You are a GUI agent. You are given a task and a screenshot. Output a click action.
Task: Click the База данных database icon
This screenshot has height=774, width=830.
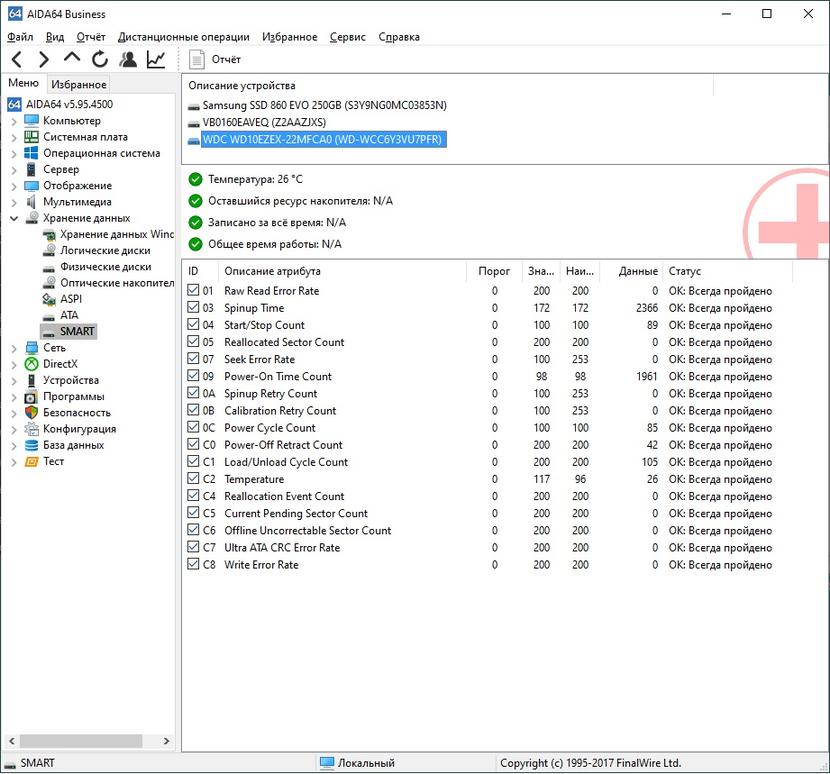click(32, 445)
